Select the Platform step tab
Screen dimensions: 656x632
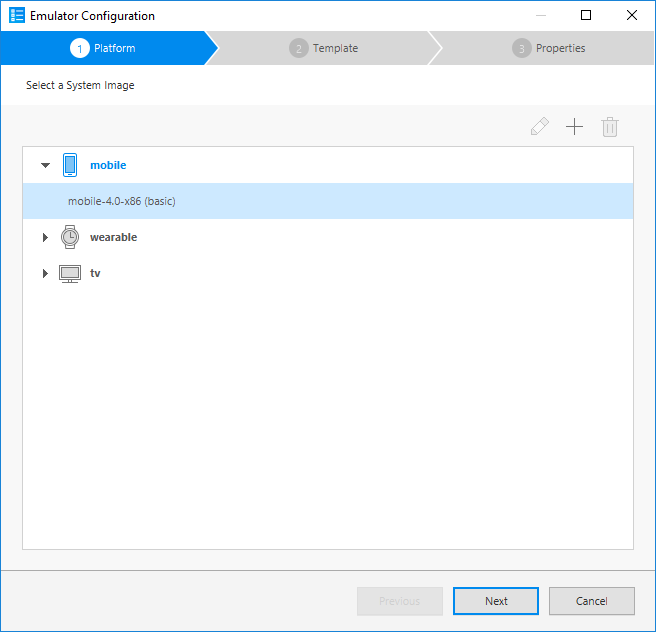click(x=105, y=48)
